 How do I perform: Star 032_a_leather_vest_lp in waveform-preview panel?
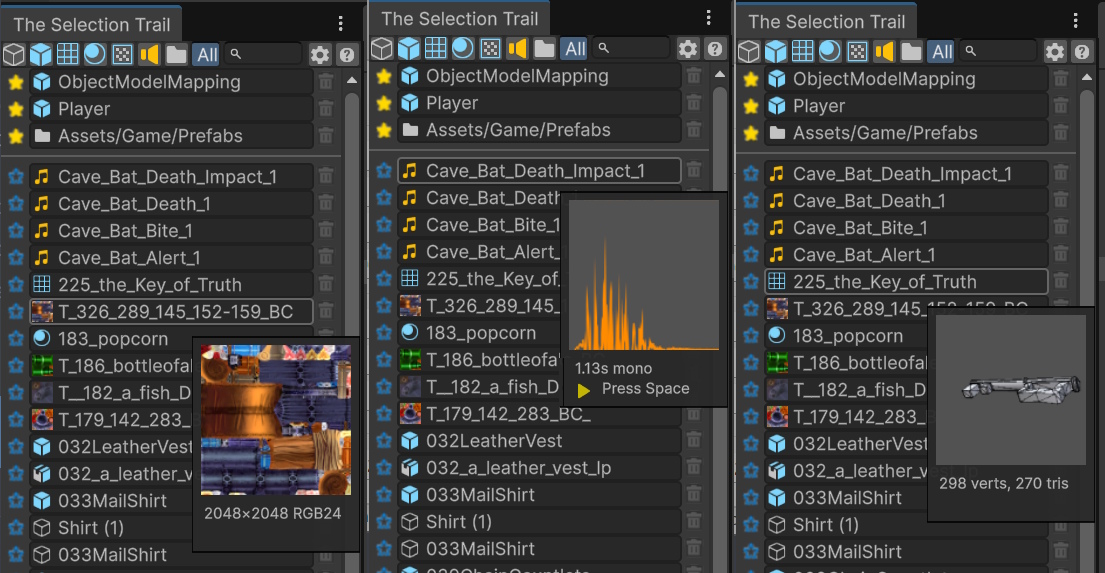[x=383, y=468]
